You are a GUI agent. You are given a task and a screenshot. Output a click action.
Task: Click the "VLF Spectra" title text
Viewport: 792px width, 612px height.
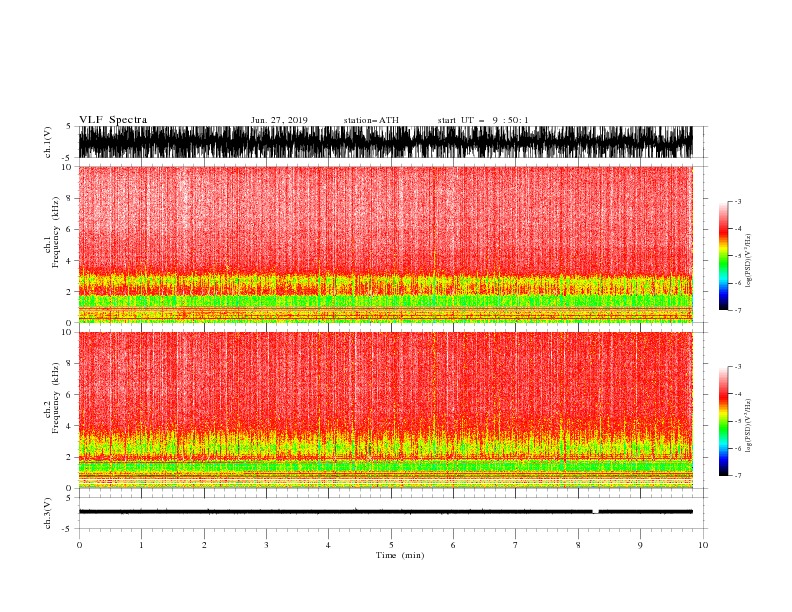pyautogui.click(x=113, y=120)
